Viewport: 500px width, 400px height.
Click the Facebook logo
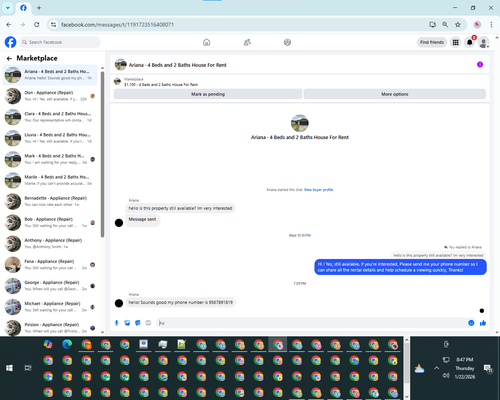tap(10, 42)
